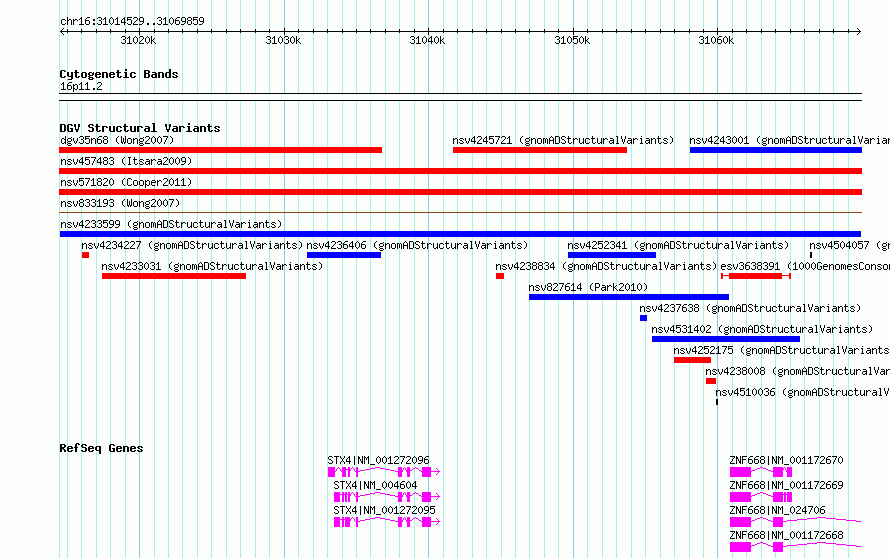Screen dimensions: 890x558
Task: Select the nsv4531402 blue variant bar
Action: pos(726,339)
